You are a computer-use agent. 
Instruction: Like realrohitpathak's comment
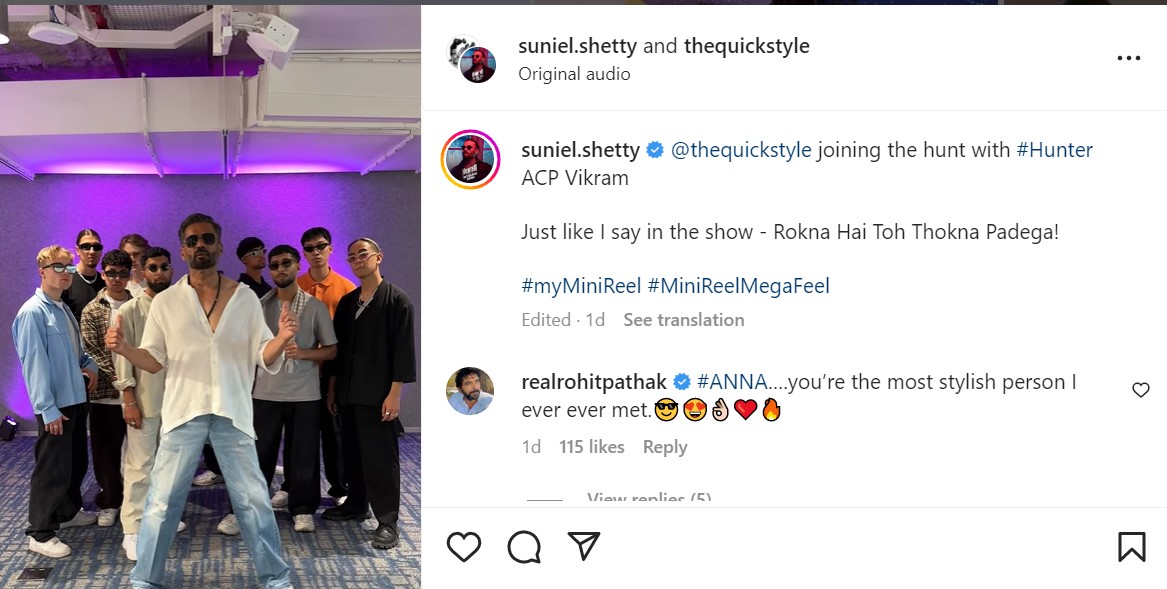click(1140, 390)
